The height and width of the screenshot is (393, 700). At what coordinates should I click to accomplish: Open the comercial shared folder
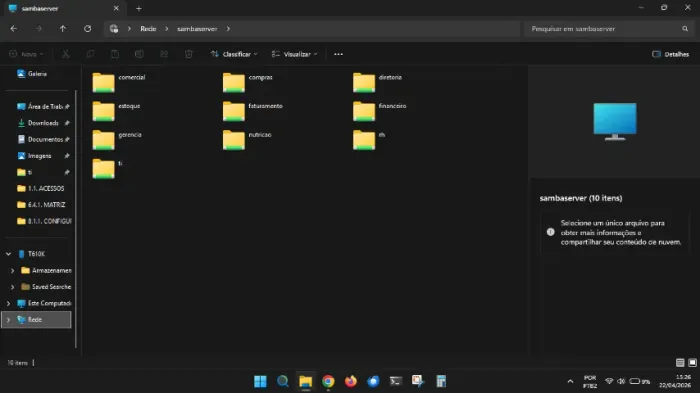[x=119, y=82]
